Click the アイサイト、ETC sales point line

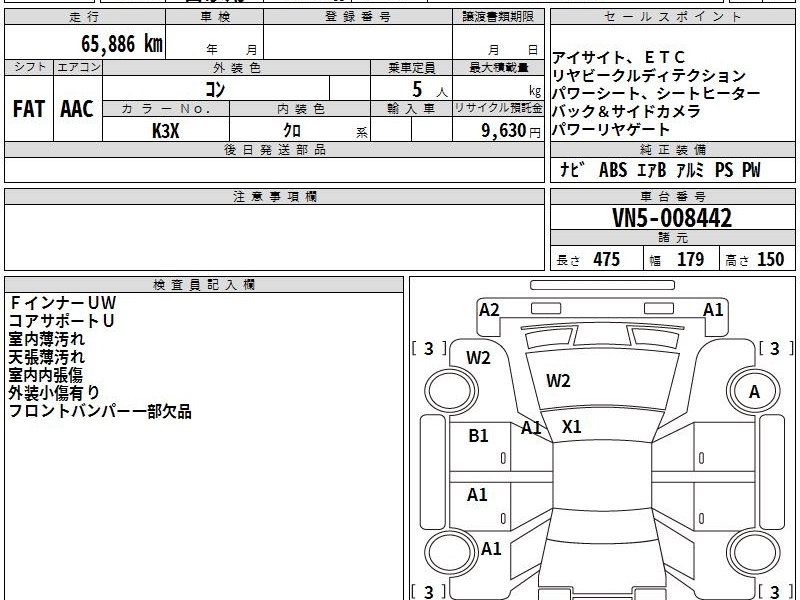[619, 57]
